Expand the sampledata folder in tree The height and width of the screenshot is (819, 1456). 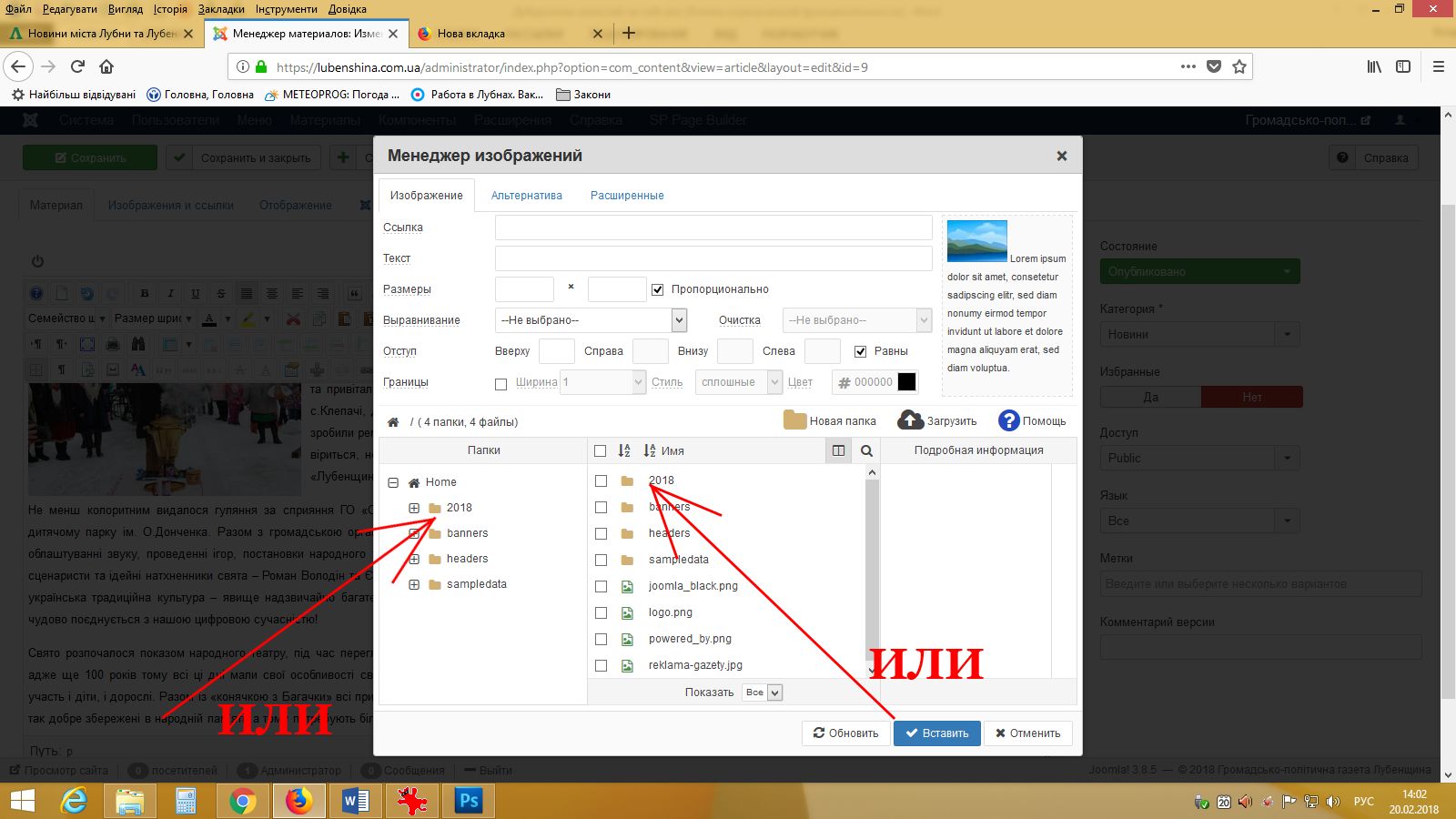414,584
